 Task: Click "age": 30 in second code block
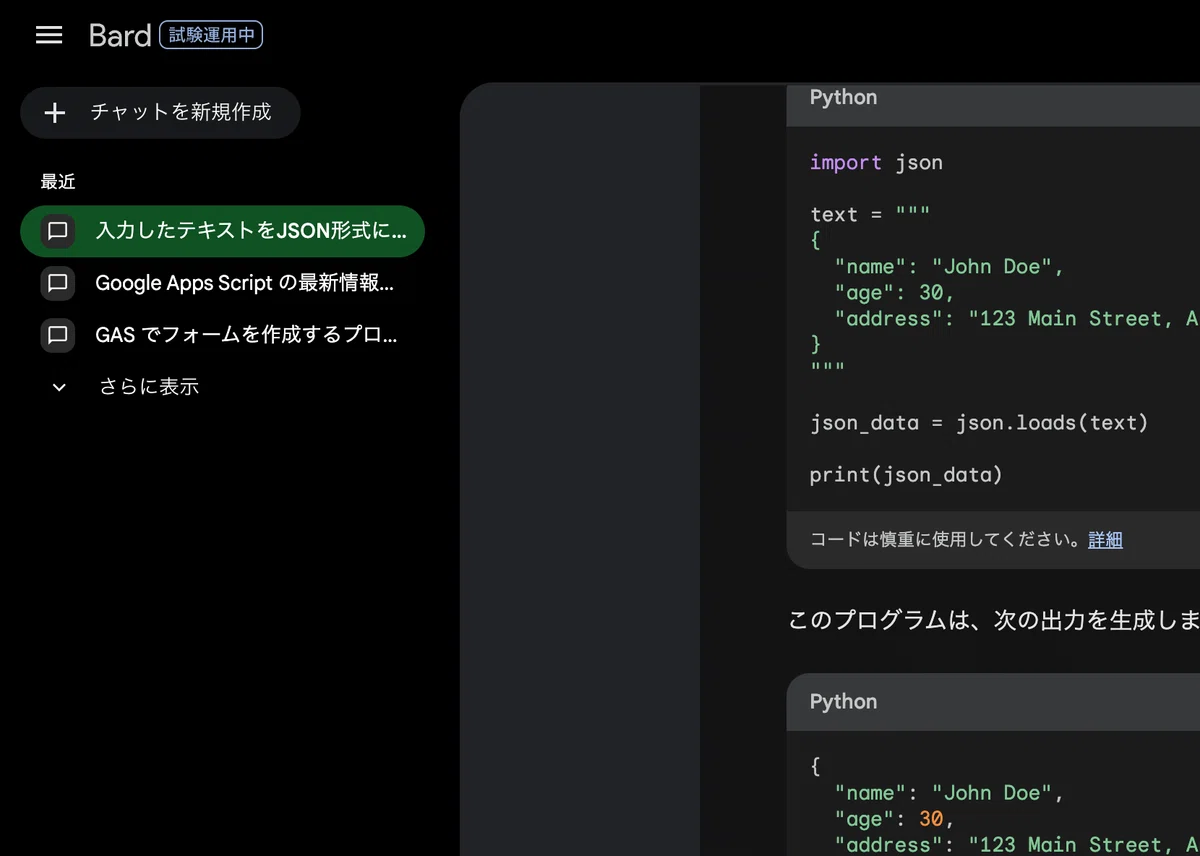click(895, 819)
